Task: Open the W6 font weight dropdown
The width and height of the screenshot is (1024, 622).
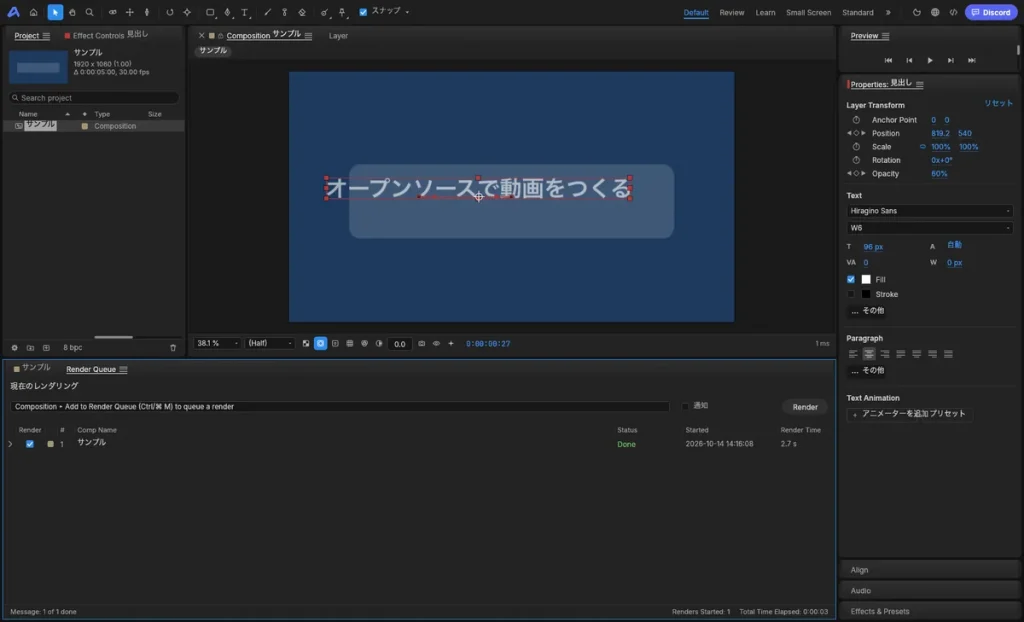Action: (x=929, y=228)
